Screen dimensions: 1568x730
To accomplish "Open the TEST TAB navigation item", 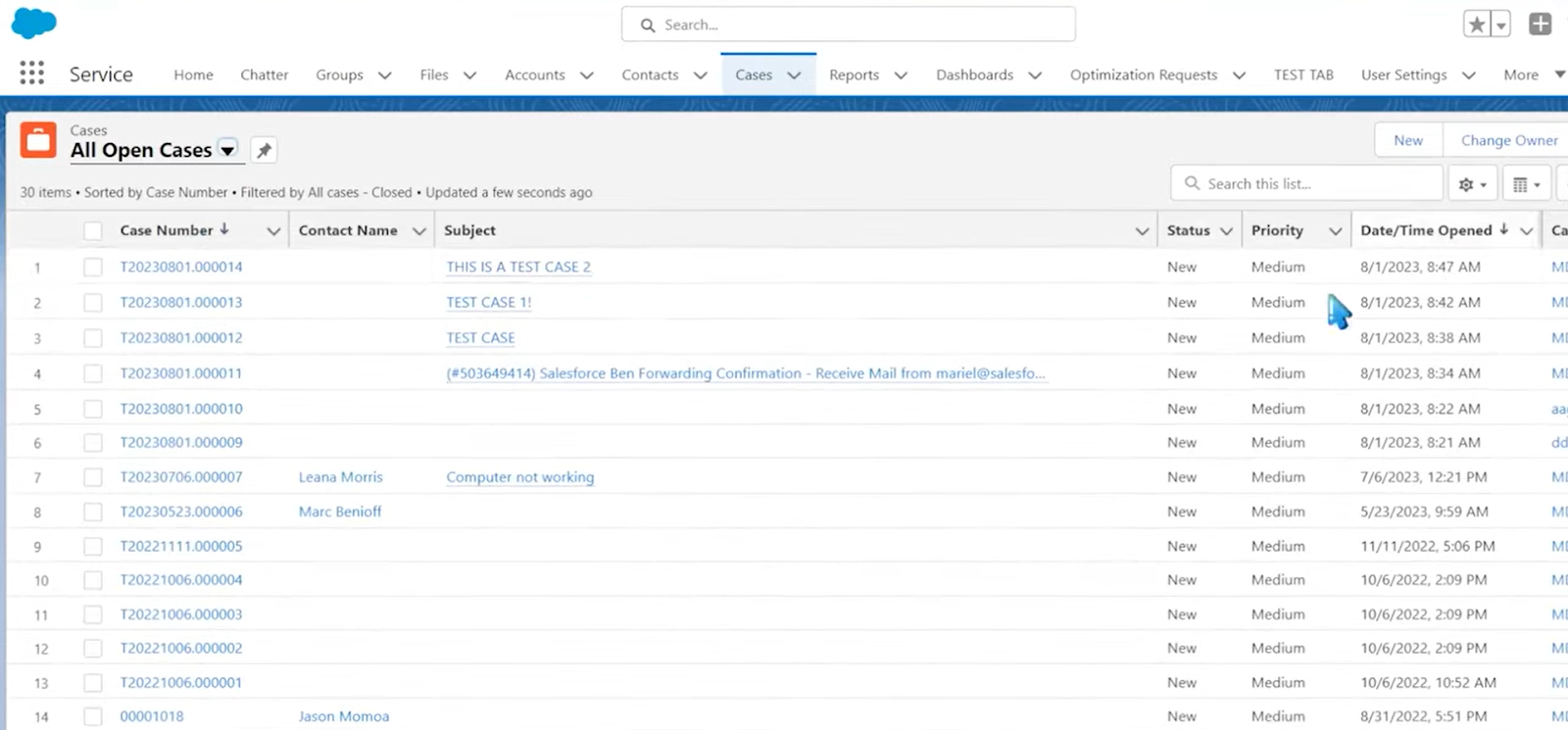I will click(x=1303, y=74).
